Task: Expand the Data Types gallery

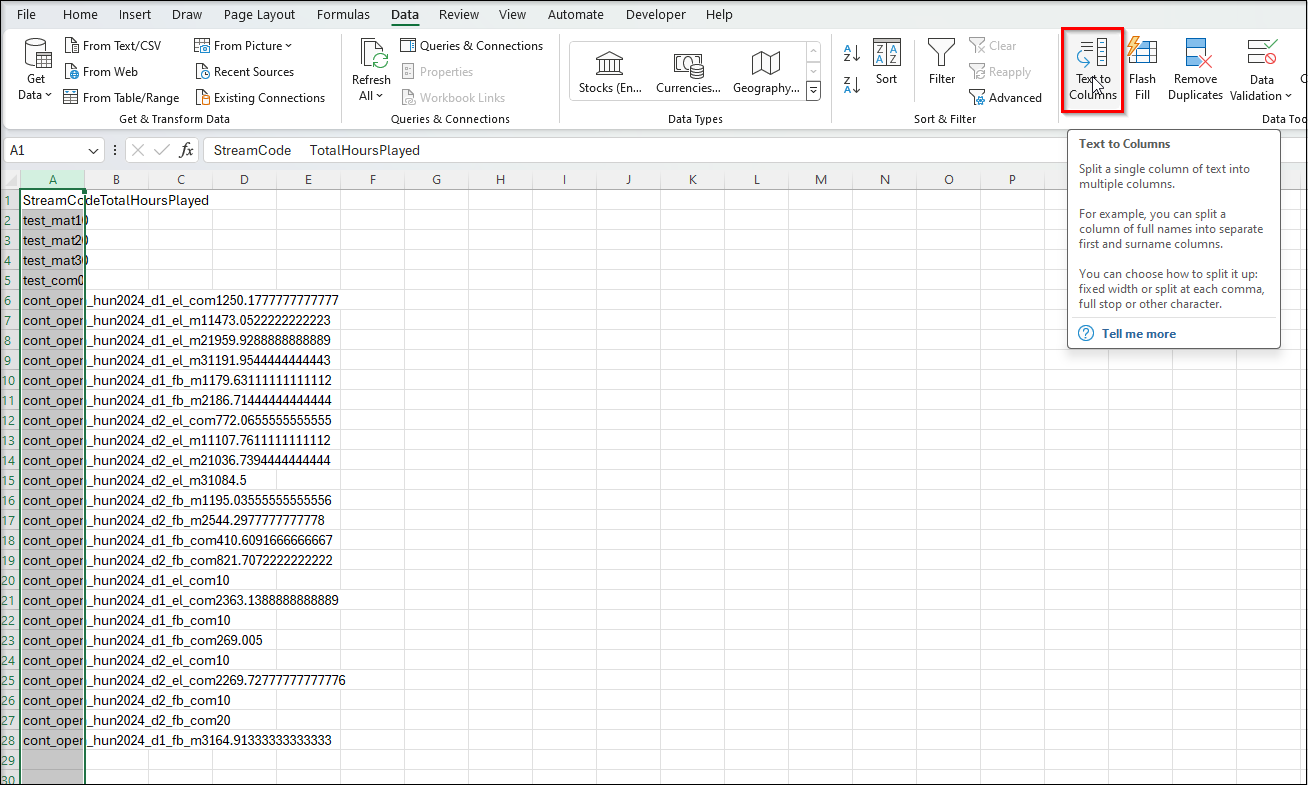Action: point(813,91)
